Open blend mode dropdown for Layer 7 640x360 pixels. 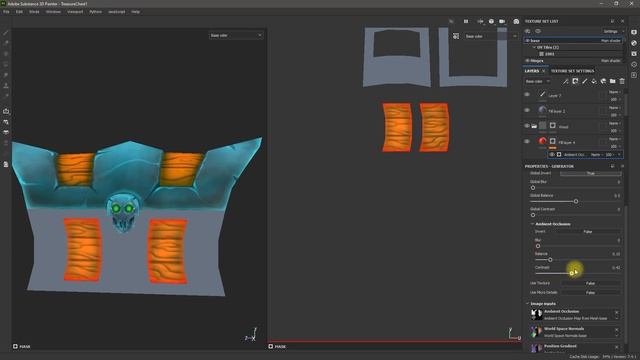614,92
